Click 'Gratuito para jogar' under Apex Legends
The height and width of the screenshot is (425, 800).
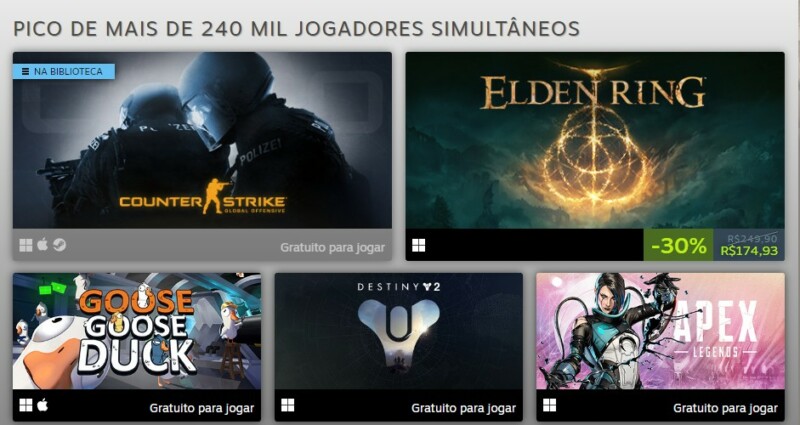tap(725, 408)
